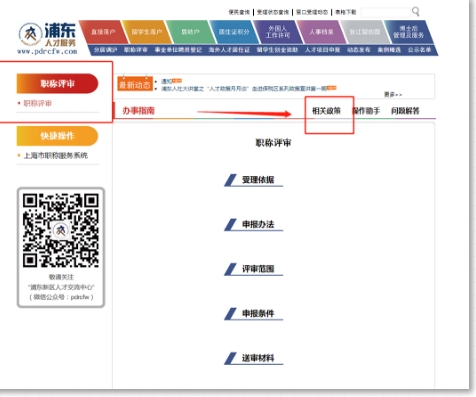Open 分居调沪 in sub-navigation bar
Image resolution: width=476 pixels, height=397 pixels.
105,50
